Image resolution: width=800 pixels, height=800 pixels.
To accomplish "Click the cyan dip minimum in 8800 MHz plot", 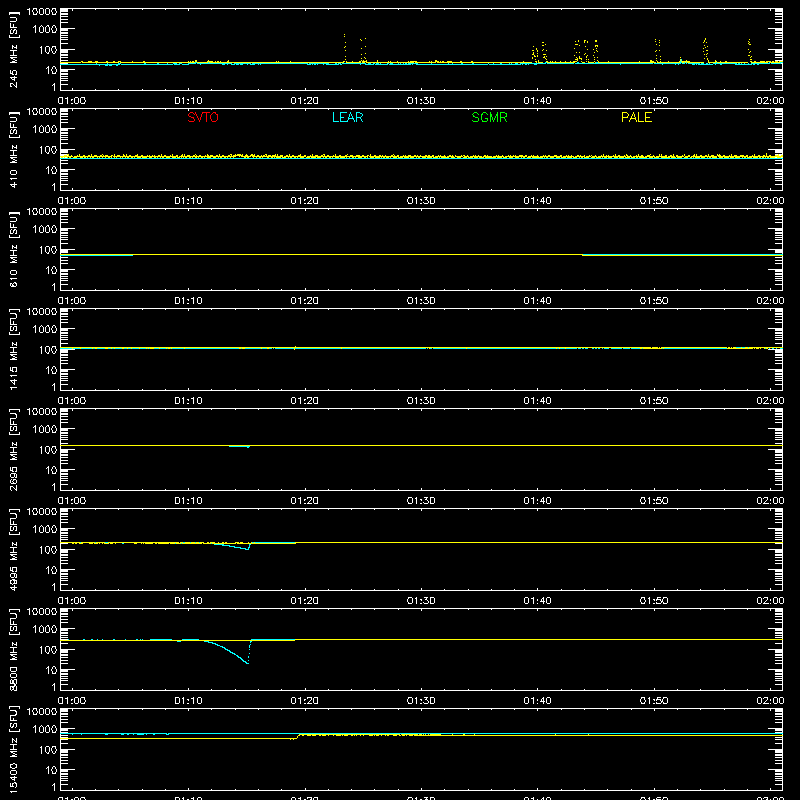I will [x=247, y=662].
